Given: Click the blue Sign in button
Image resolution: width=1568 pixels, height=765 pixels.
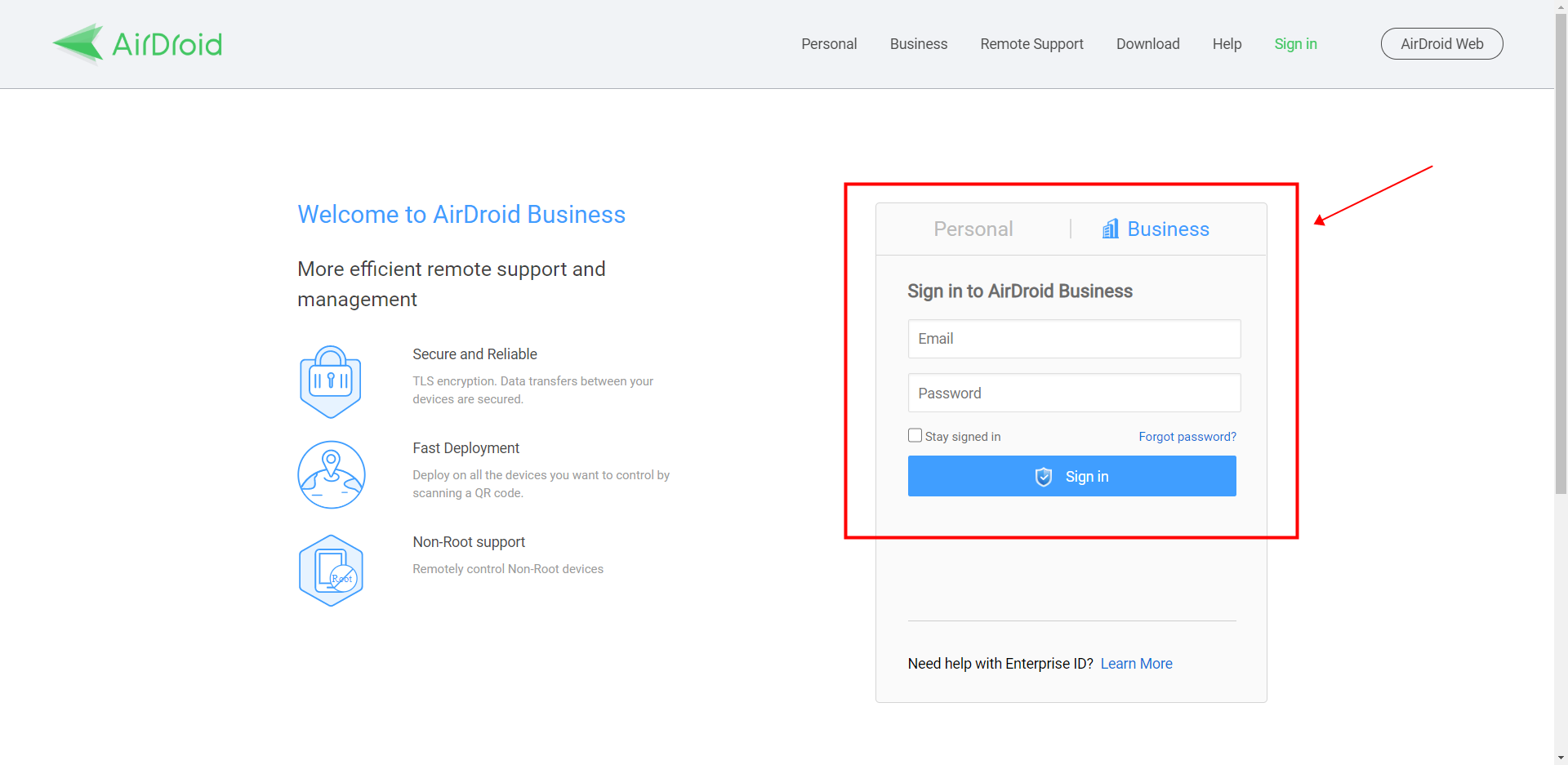Looking at the screenshot, I should pyautogui.click(x=1072, y=476).
